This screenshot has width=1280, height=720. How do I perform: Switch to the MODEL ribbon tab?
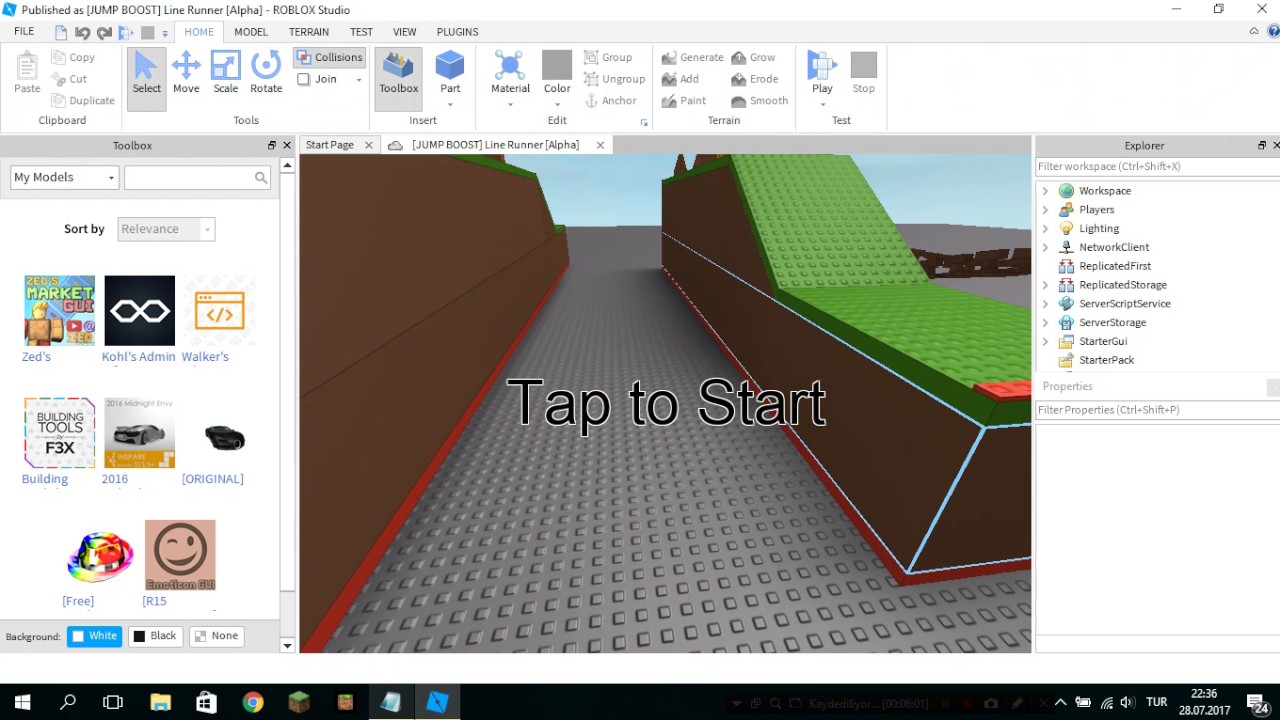(251, 32)
